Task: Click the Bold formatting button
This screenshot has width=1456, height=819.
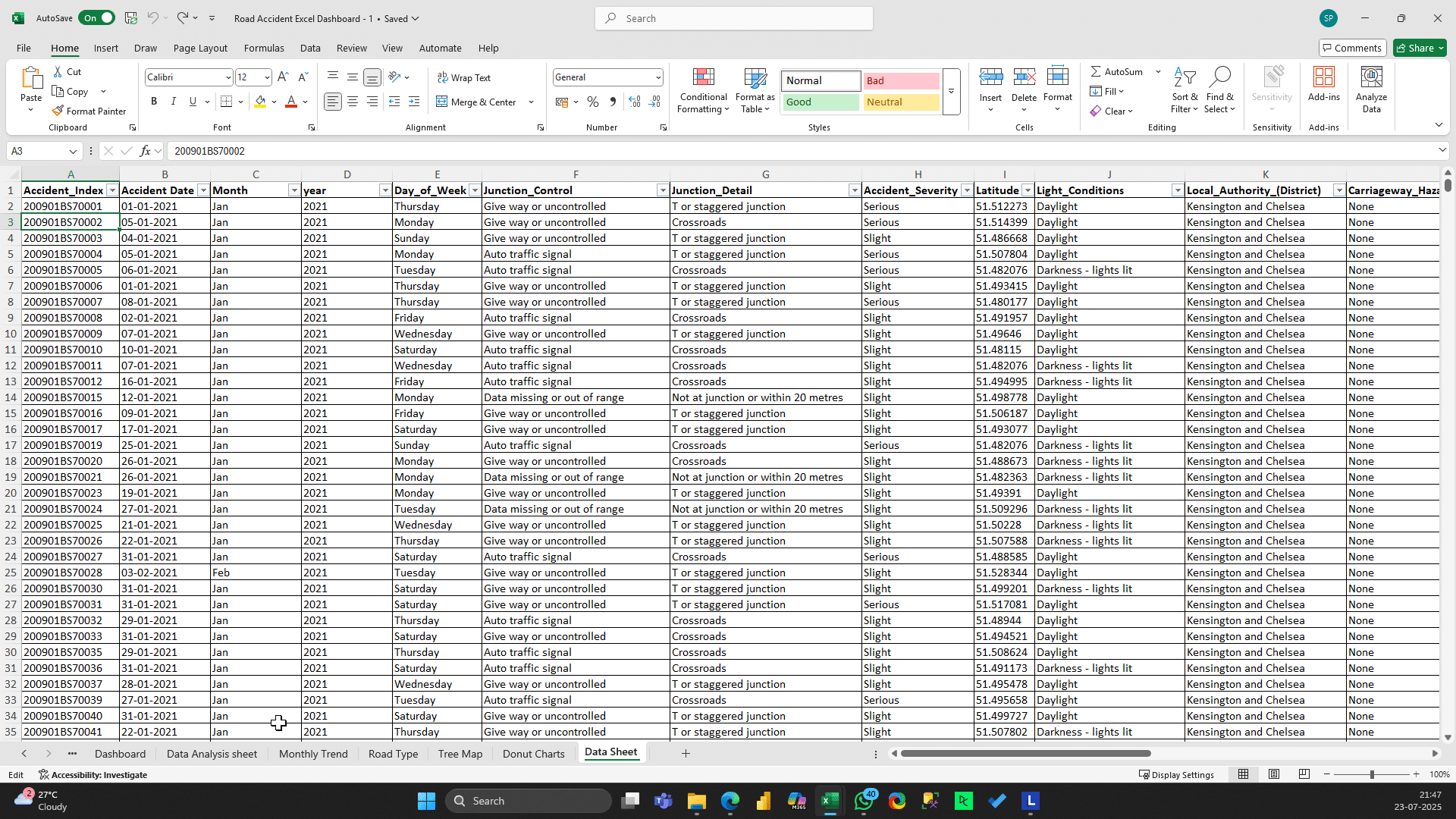Action: click(x=154, y=102)
